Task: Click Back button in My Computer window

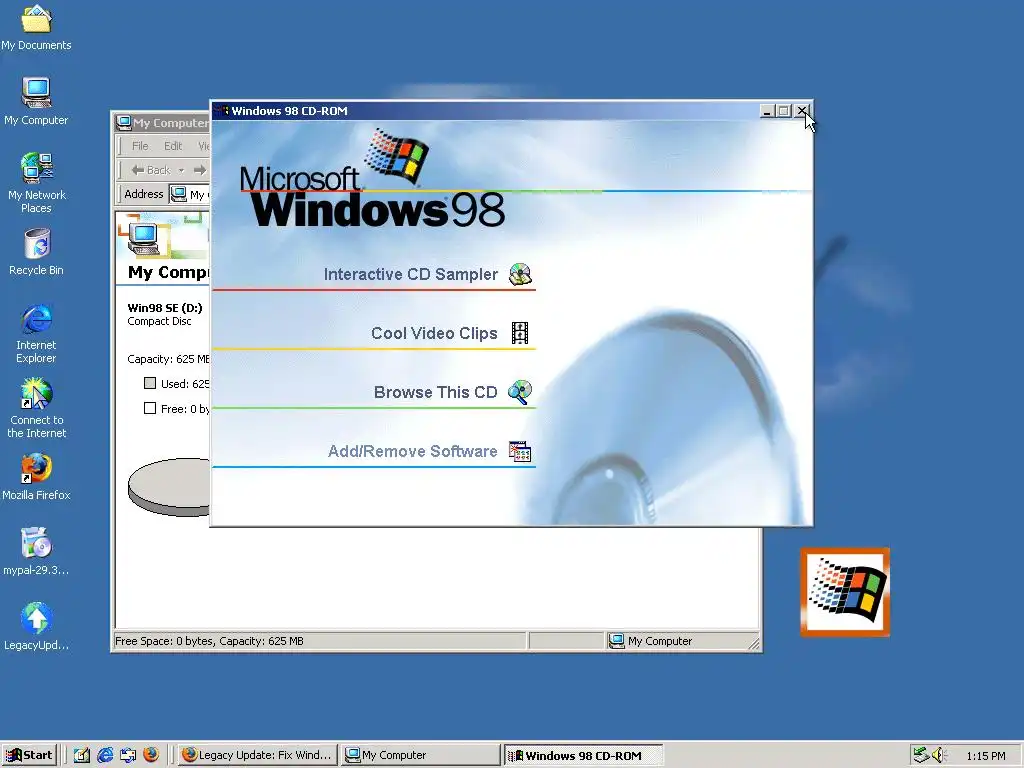Action: click(151, 170)
